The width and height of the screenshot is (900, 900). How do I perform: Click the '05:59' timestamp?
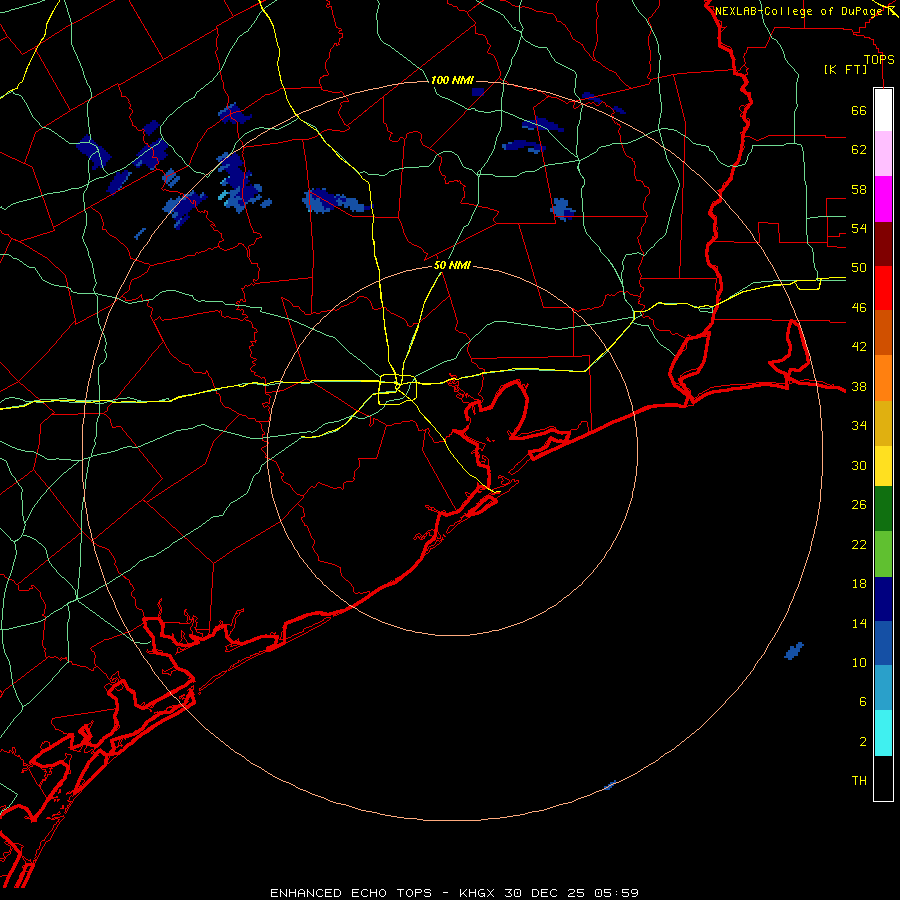pos(616,893)
